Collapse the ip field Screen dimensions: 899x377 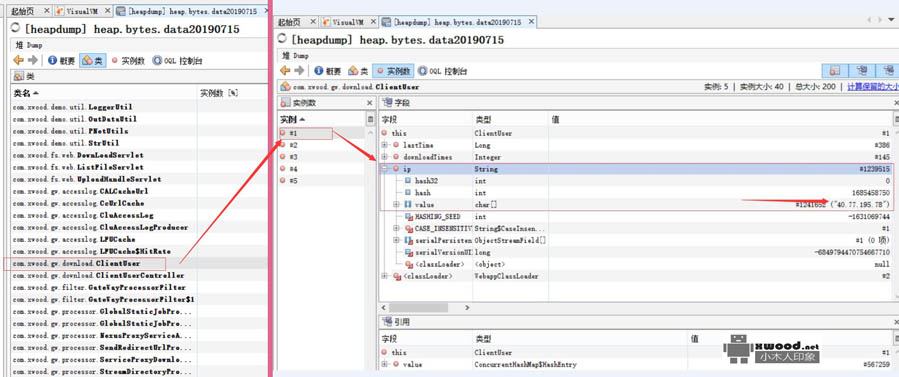pyautogui.click(x=385, y=169)
